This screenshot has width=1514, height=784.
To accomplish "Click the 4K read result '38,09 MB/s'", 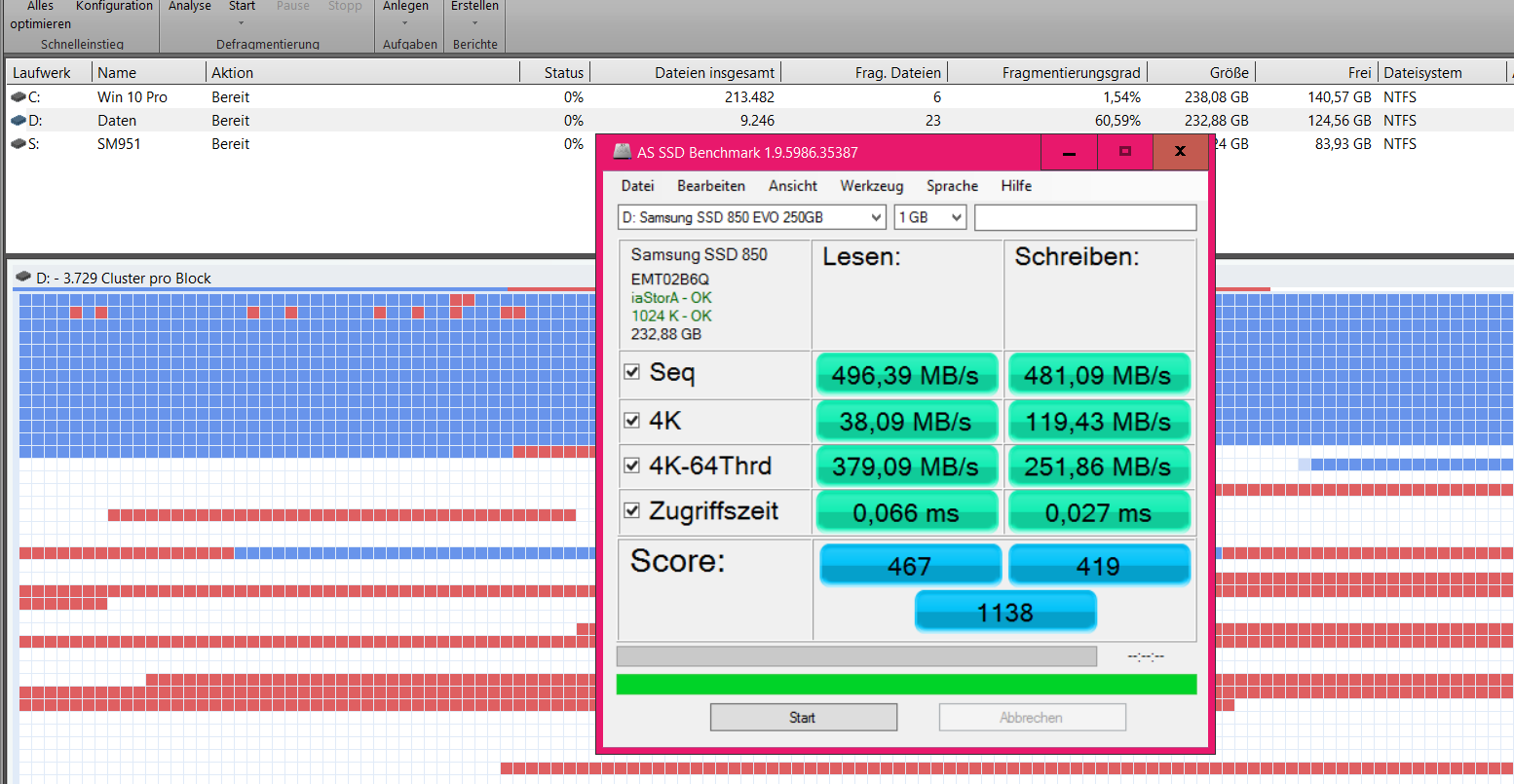I will [906, 422].
